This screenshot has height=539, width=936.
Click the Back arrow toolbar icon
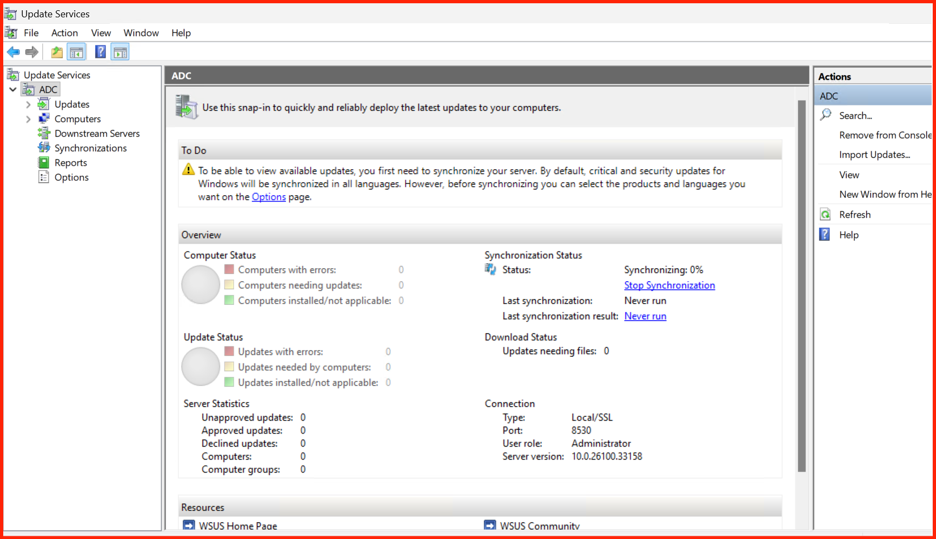[13, 53]
